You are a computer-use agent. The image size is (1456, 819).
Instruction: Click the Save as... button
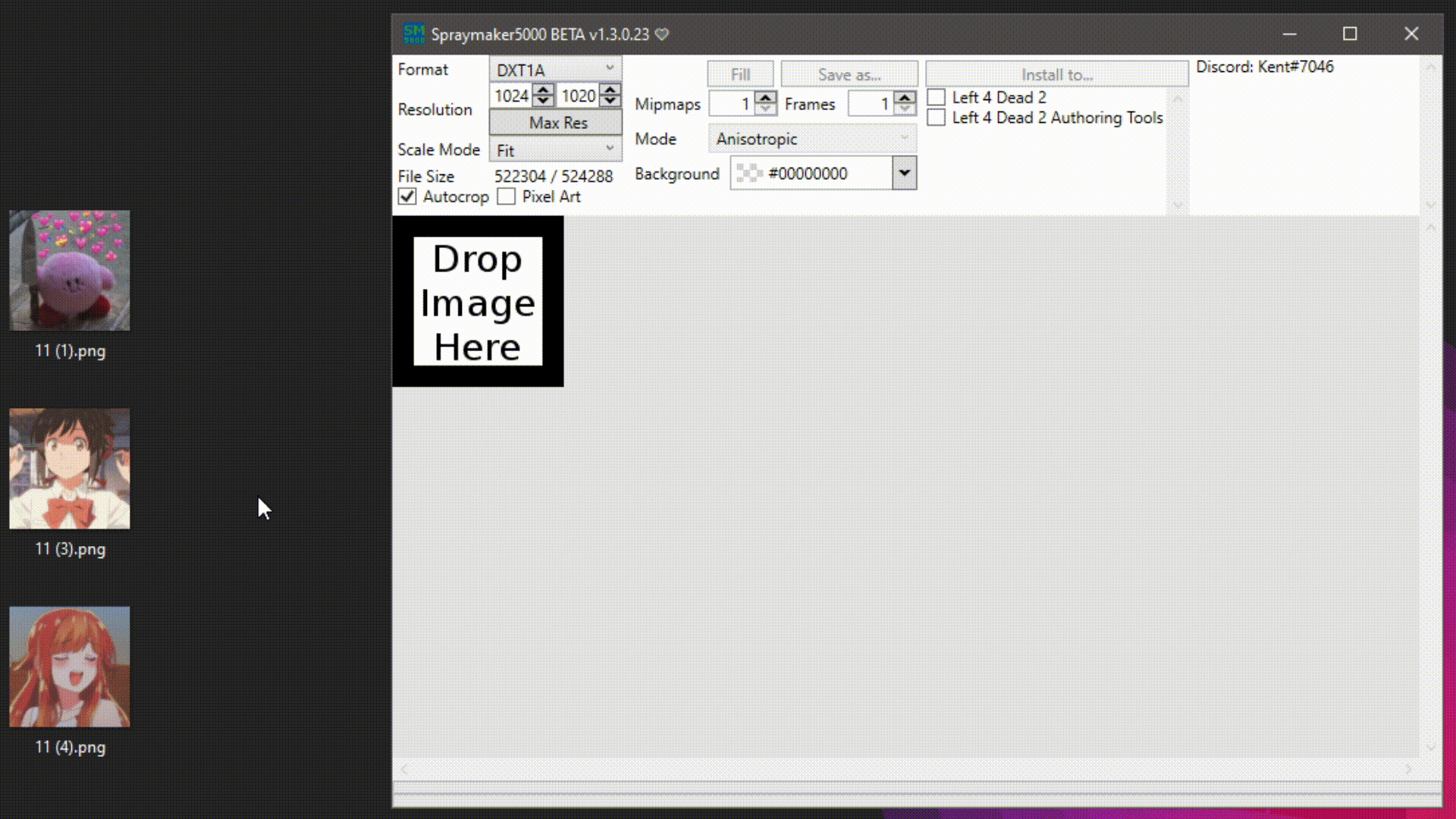pyautogui.click(x=849, y=74)
